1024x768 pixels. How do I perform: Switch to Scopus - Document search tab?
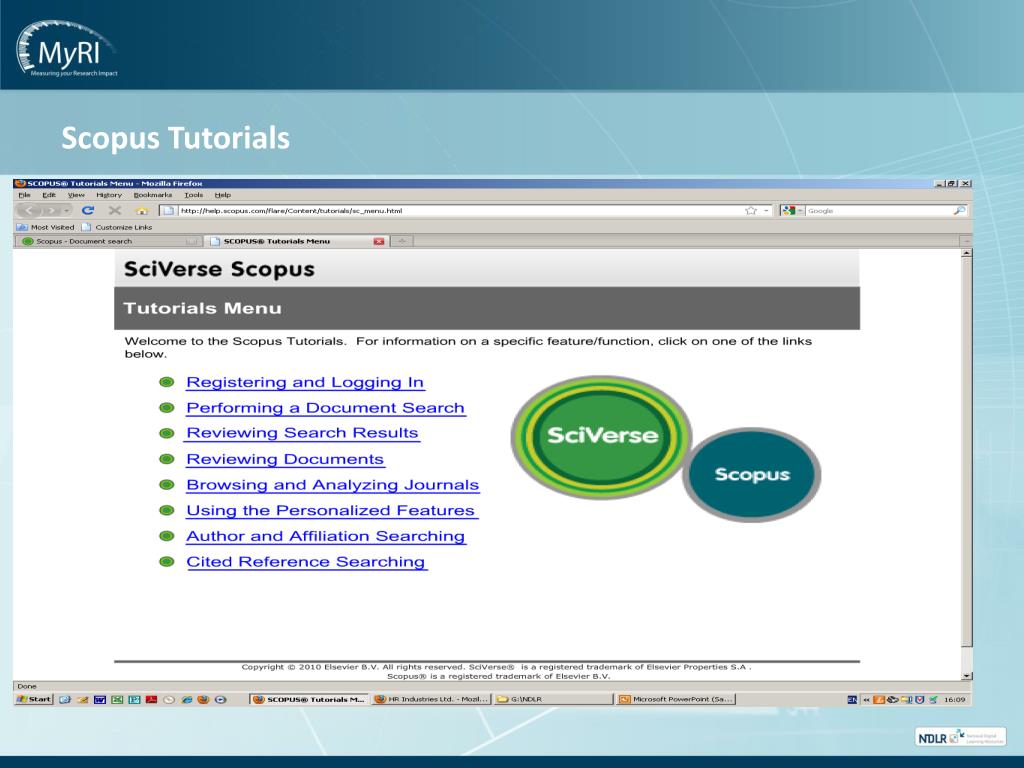(x=108, y=241)
